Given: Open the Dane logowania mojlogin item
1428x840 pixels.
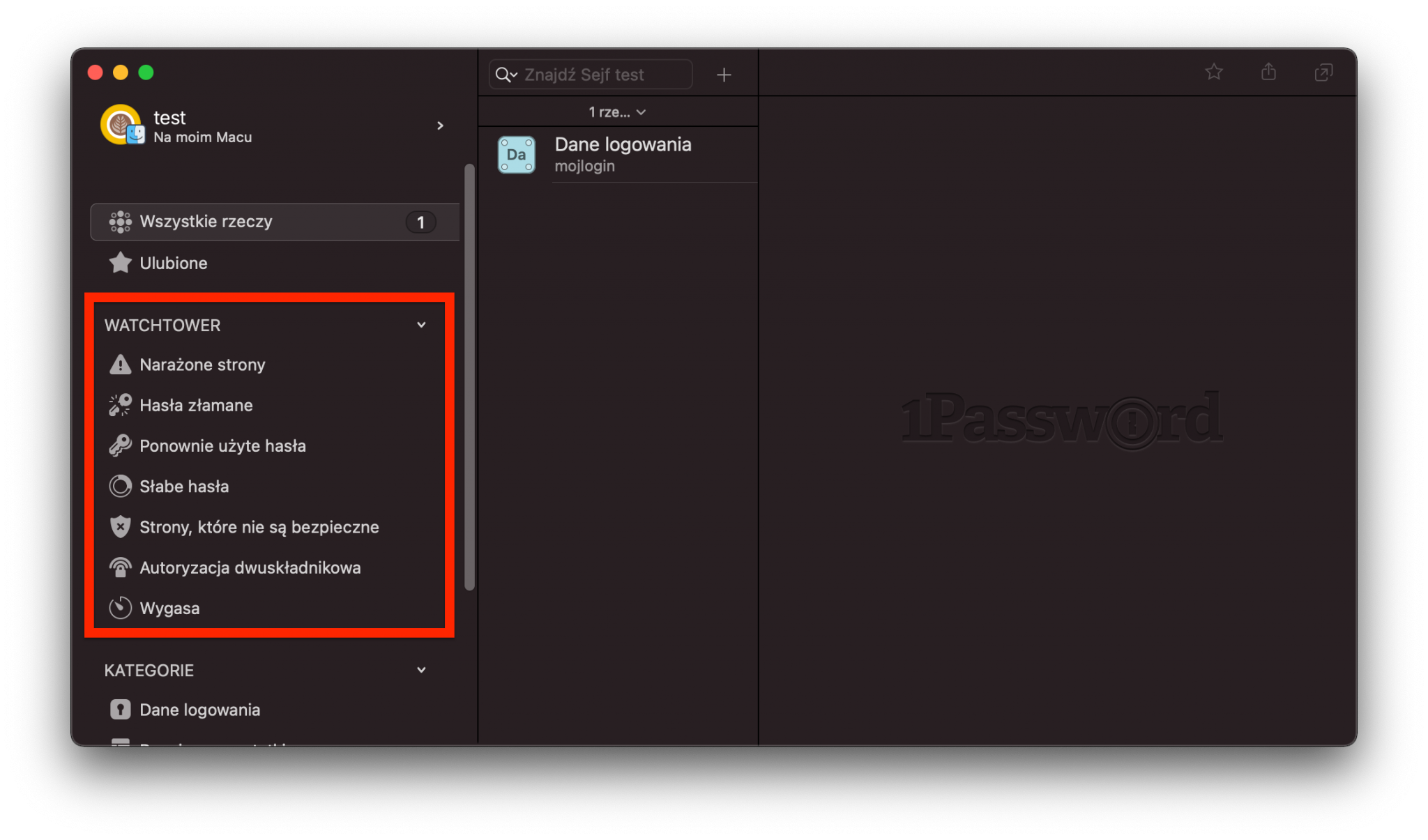Looking at the screenshot, I should click(x=618, y=155).
